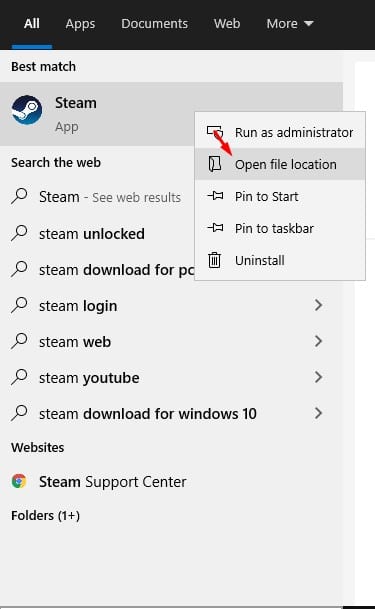
Task: Switch to the All search tab
Action: (31, 24)
